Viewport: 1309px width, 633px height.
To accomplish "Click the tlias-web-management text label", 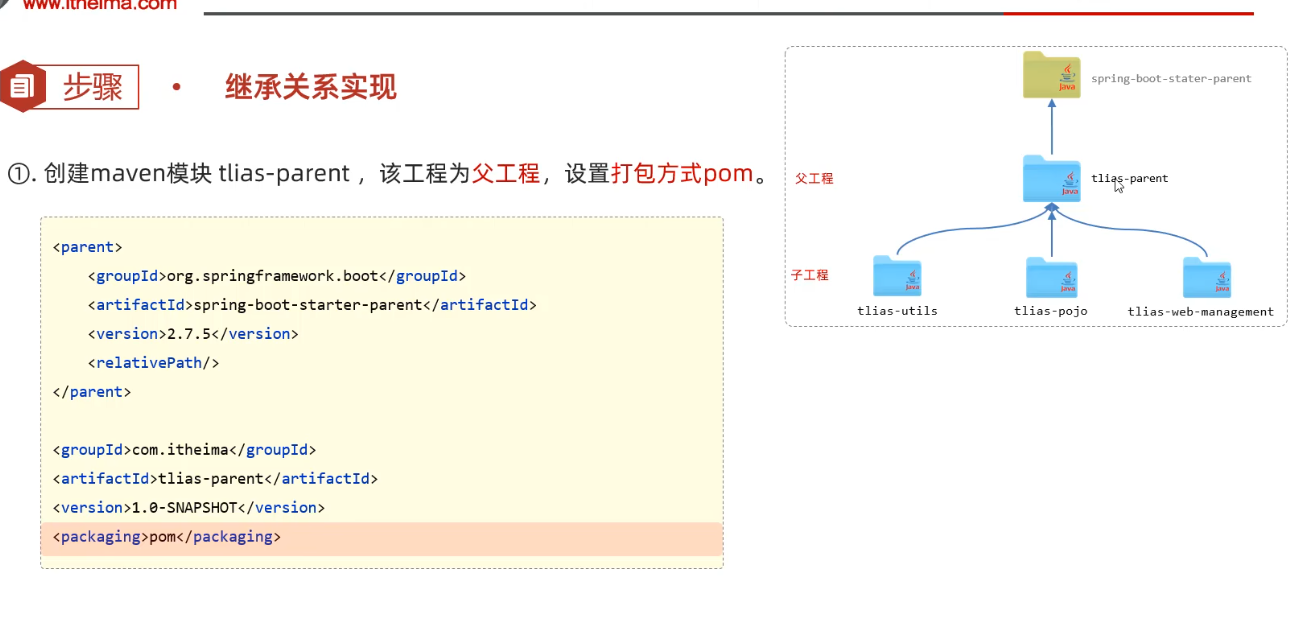I will tap(1200, 312).
